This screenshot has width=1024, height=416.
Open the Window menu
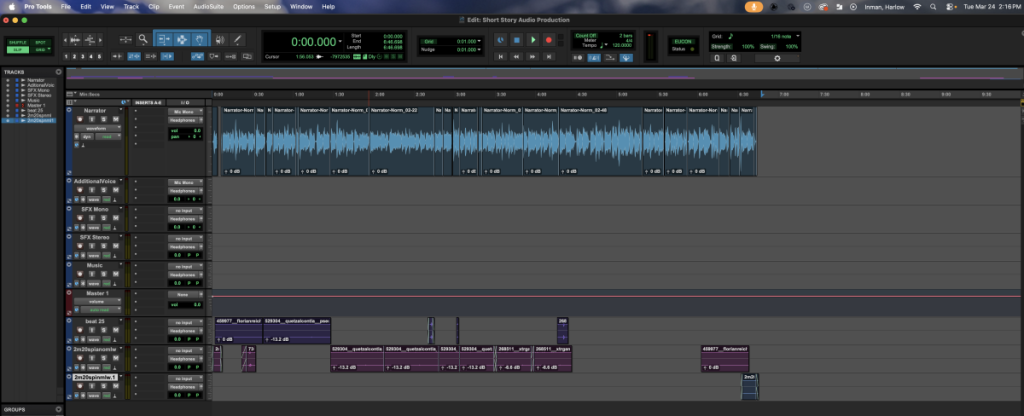click(x=301, y=7)
